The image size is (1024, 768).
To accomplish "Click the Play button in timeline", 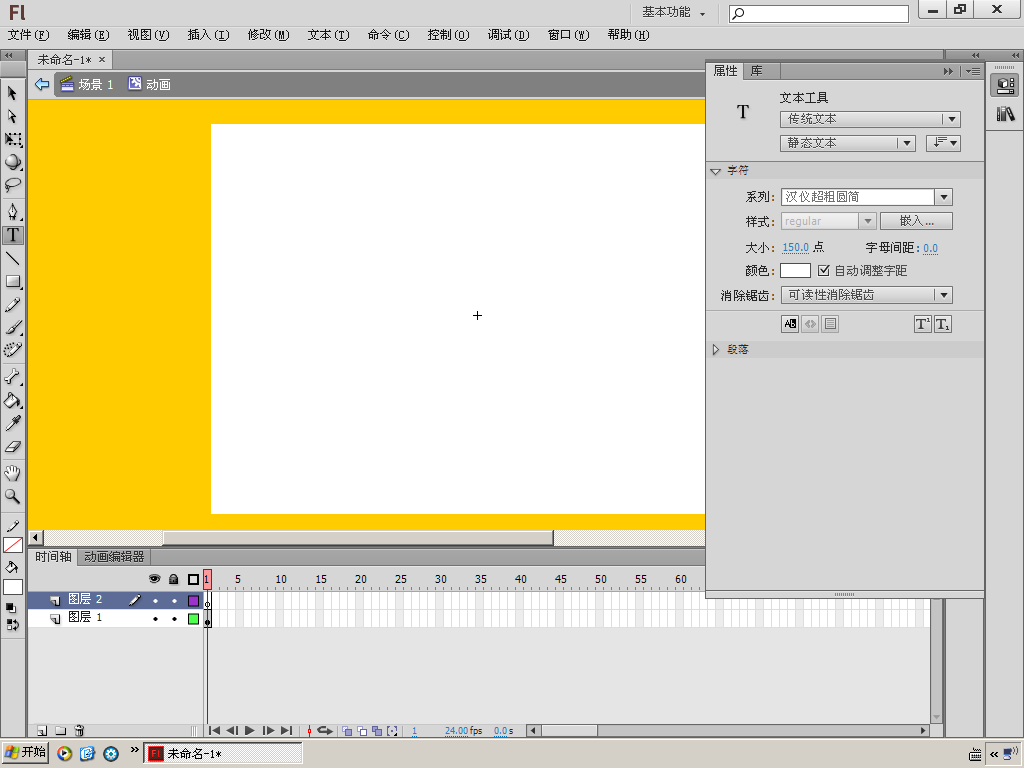I will coord(249,731).
